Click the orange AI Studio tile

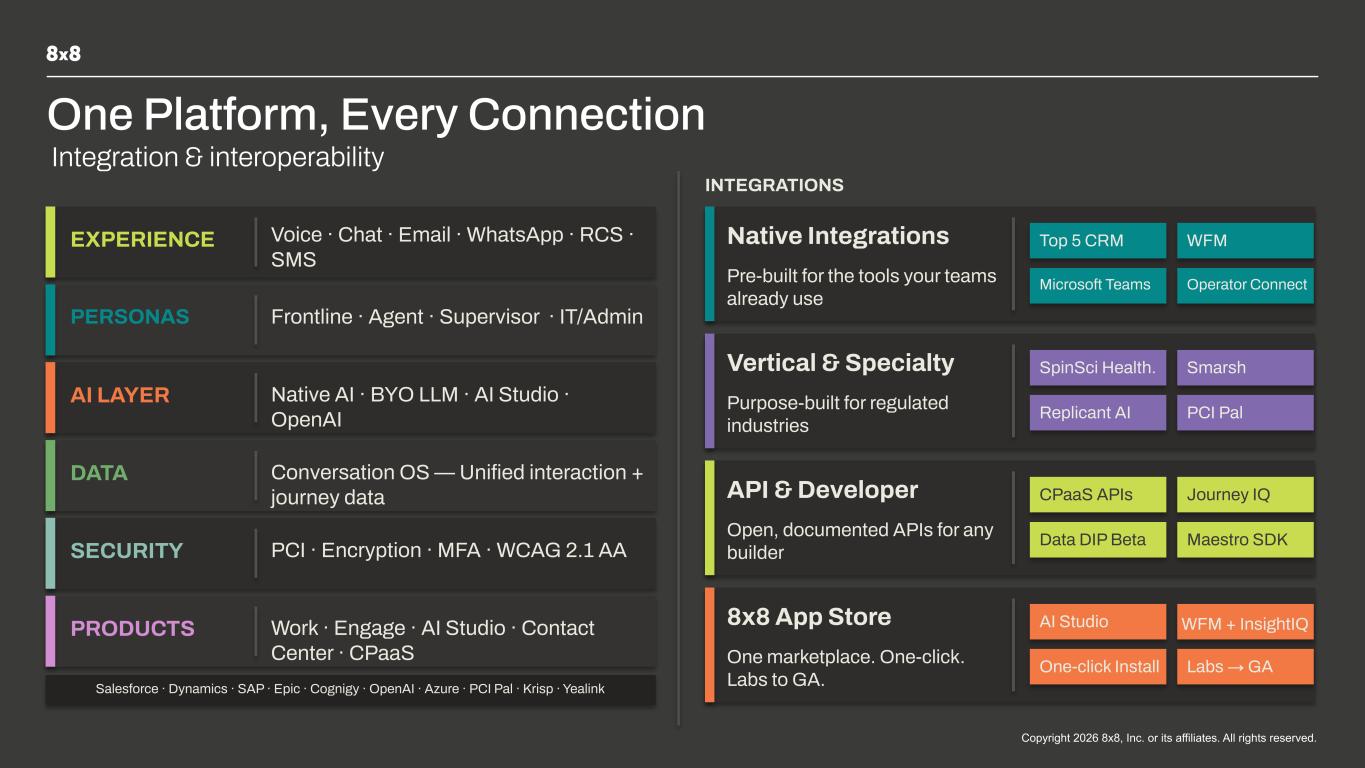tap(1098, 621)
